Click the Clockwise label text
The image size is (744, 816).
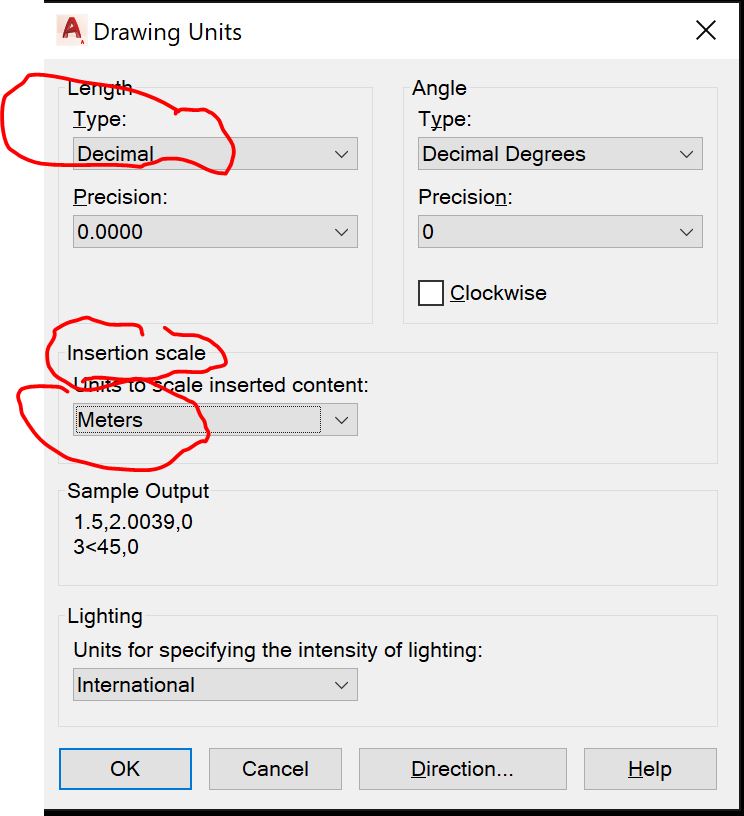point(498,293)
